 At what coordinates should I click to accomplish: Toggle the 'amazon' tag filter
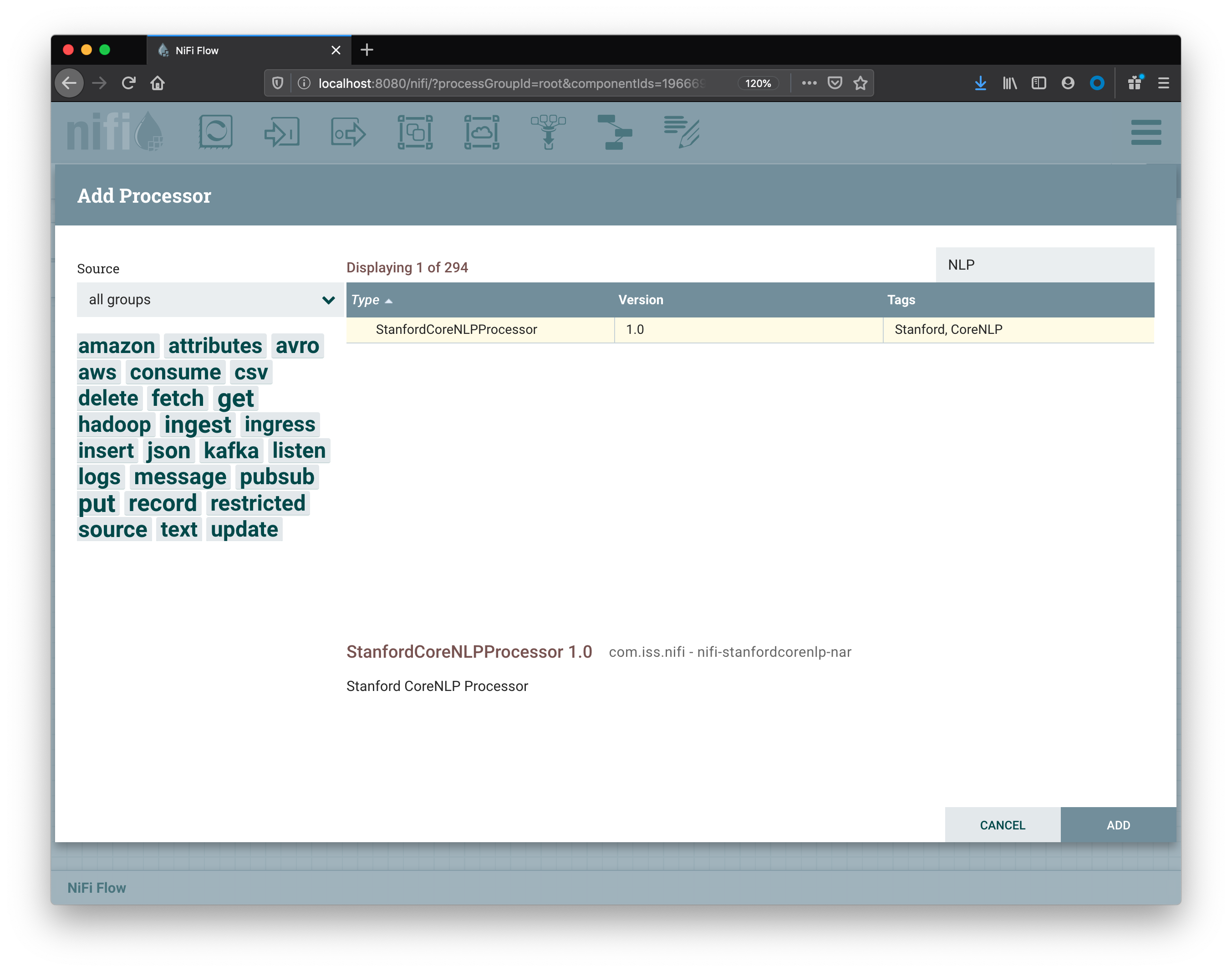pos(117,346)
